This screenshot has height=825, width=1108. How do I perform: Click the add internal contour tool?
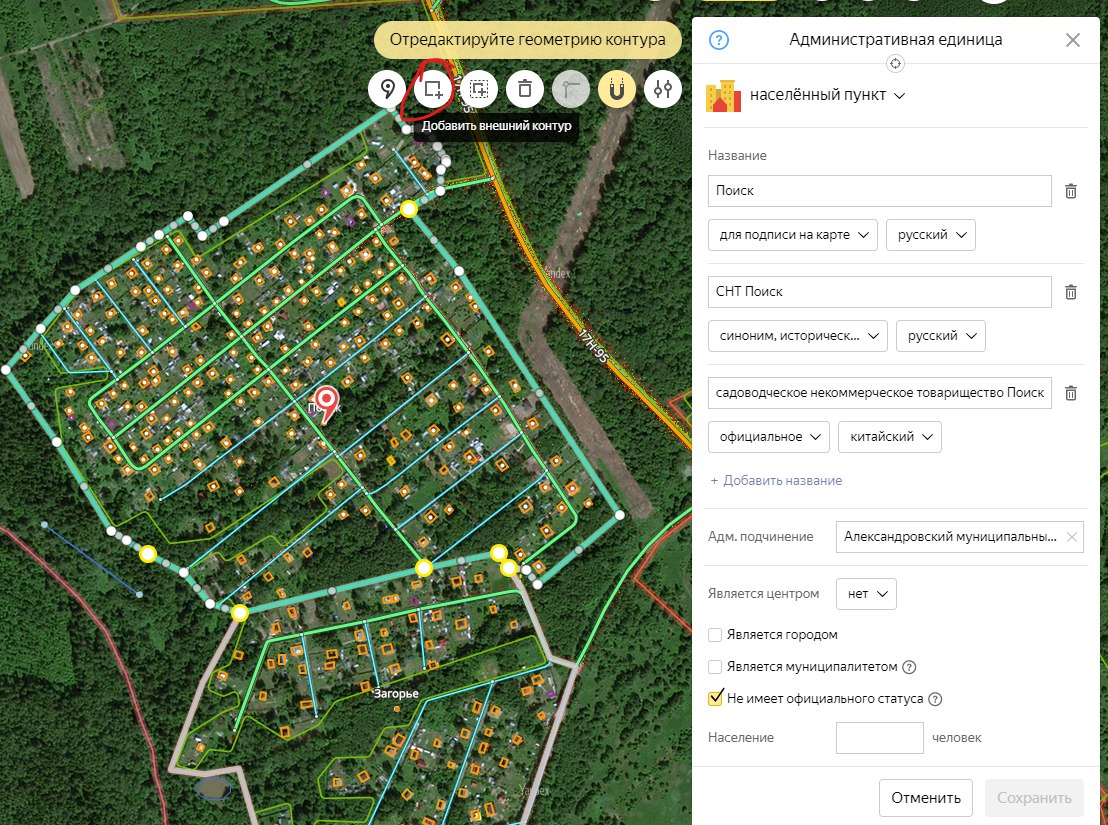pos(478,89)
